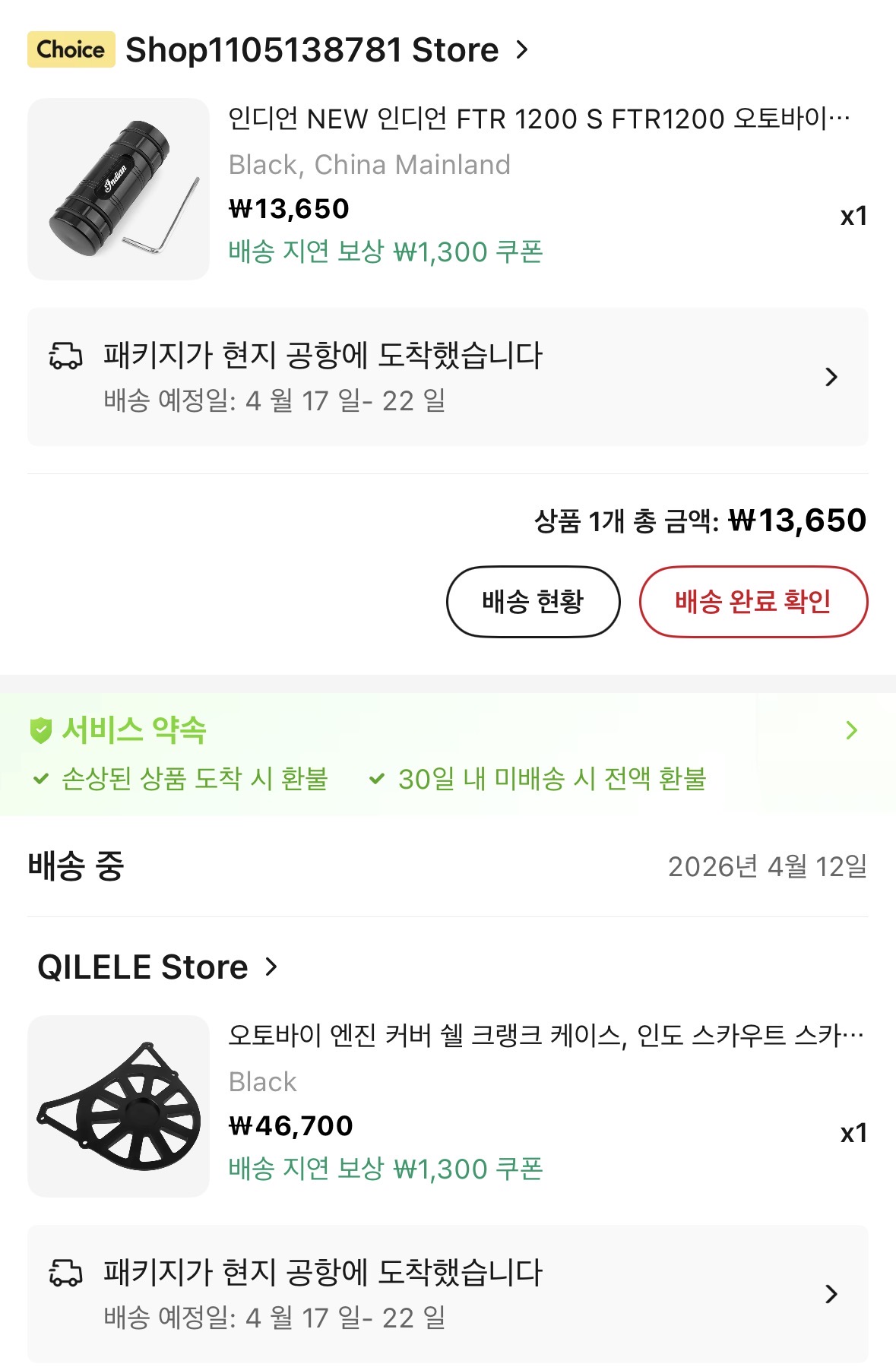The height and width of the screenshot is (1367, 896).
Task: Expand chevron next to Shop1105138781 Store
Action: tap(522, 50)
